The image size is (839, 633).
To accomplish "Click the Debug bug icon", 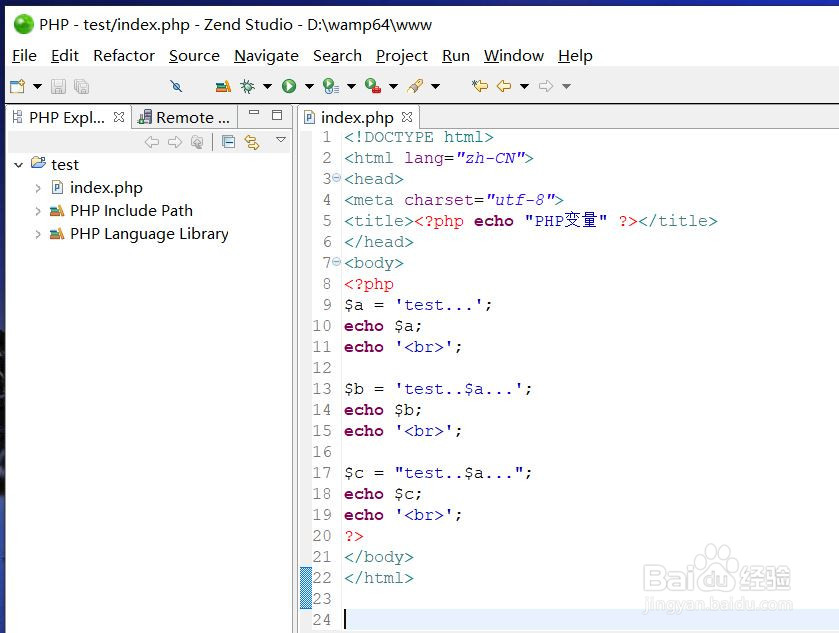I will (247, 86).
